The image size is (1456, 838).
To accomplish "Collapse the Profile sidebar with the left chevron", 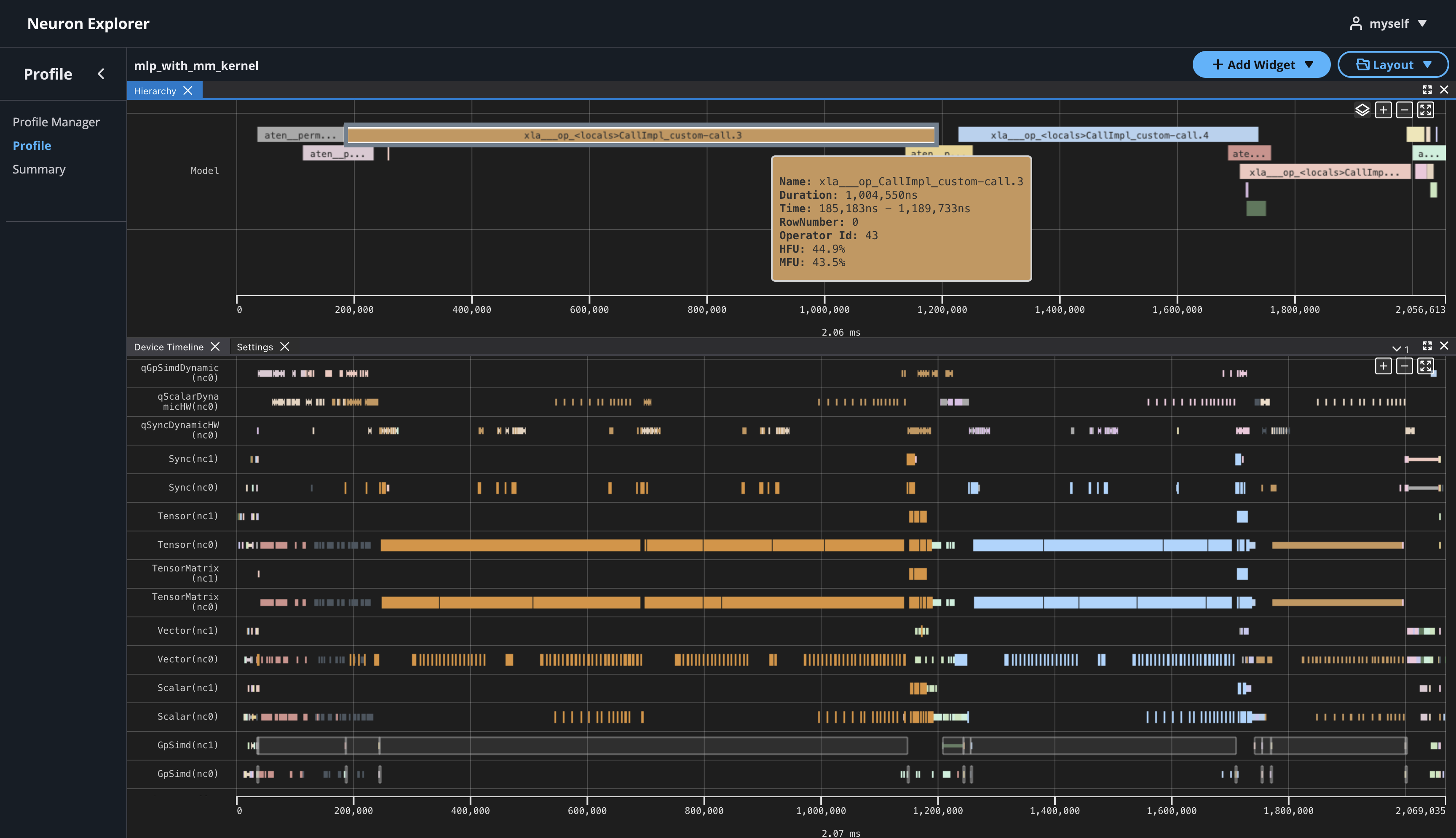I will (102, 74).
